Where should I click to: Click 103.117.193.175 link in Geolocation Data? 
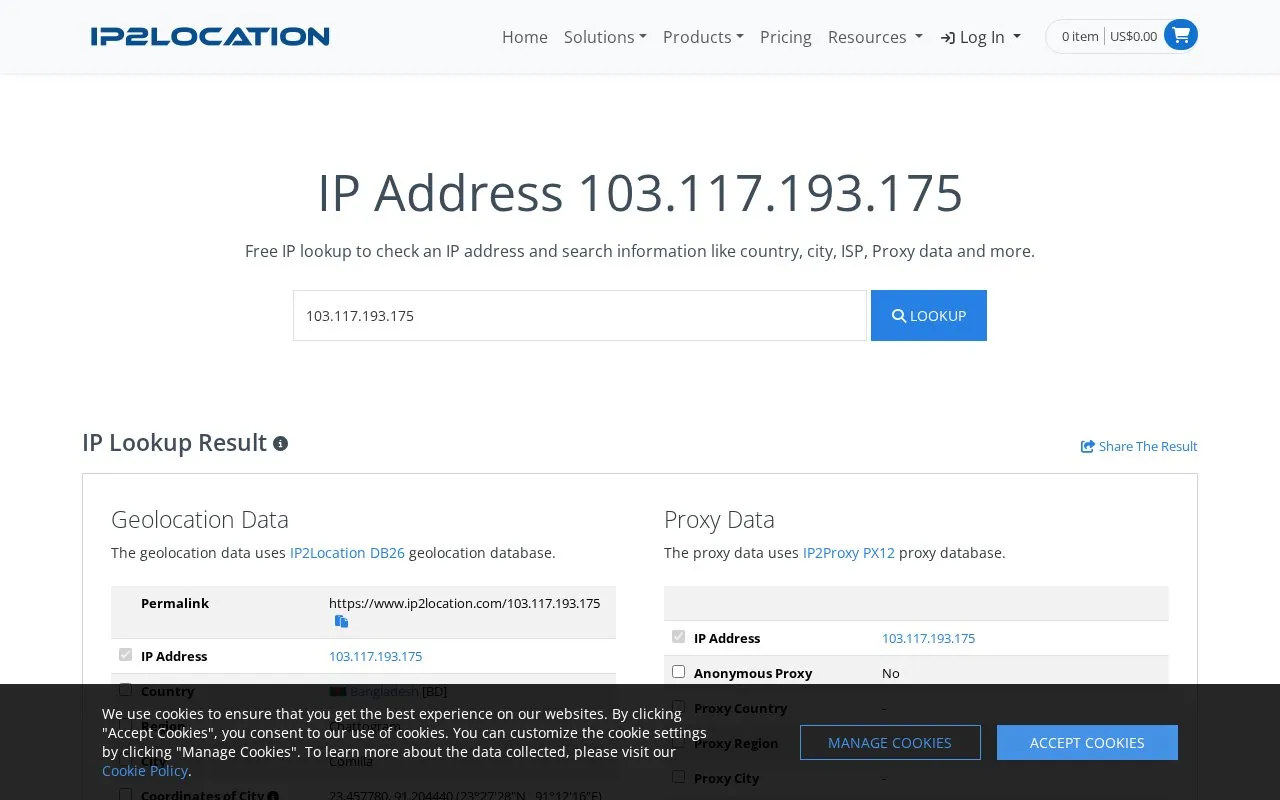point(375,656)
